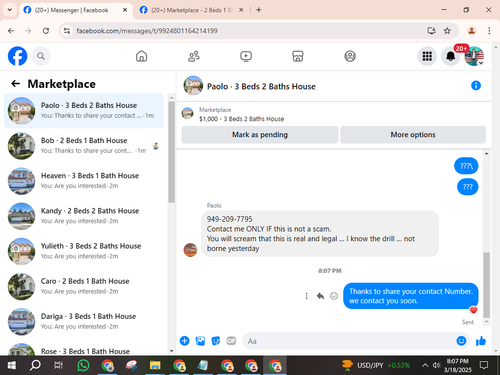Image resolution: width=500 pixels, height=375 pixels.
Task: Send a thumbs-up like
Action: pyautogui.click(x=481, y=341)
